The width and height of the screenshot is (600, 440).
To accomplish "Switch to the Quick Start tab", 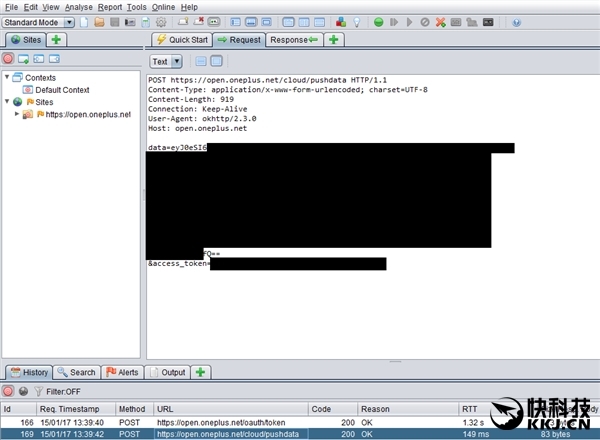I will [x=181, y=40].
